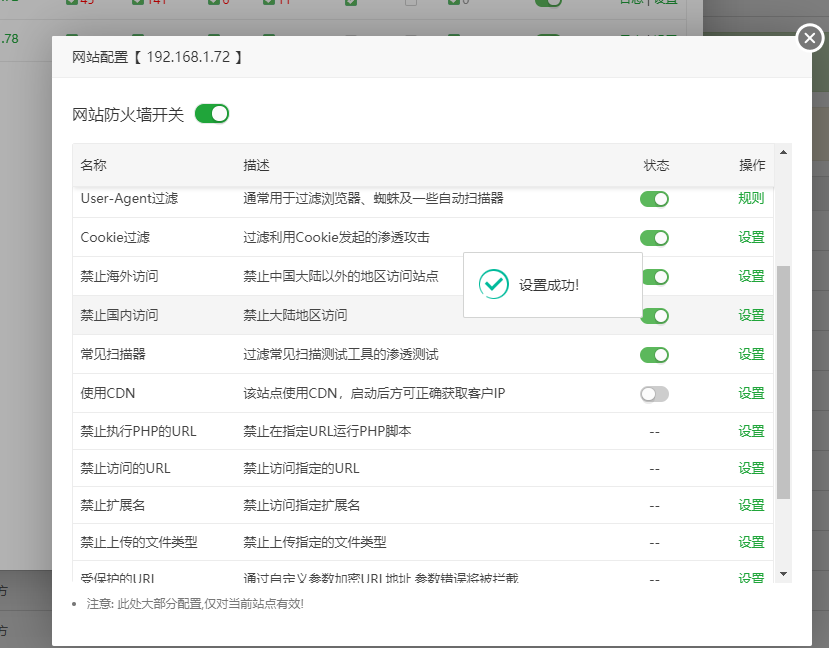Click the scrollbar up arrow
The height and width of the screenshot is (648, 829).
(x=783, y=152)
